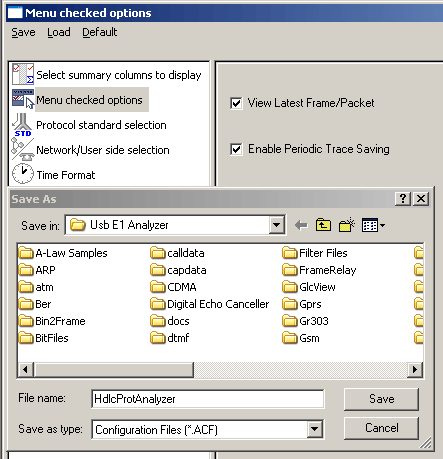443x459 pixels.
Task: Cancel the Save As dialog
Action: (381, 428)
